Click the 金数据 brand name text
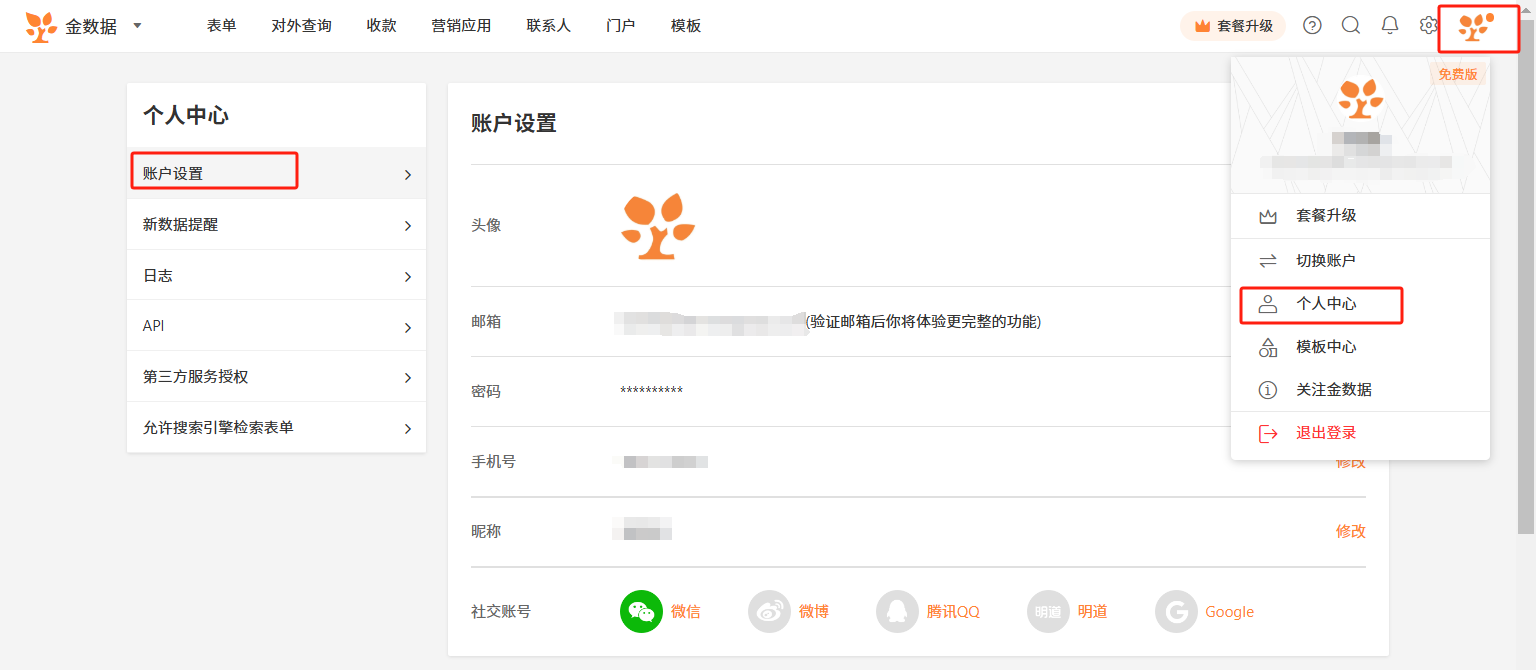The height and width of the screenshot is (670, 1536). coord(91,27)
